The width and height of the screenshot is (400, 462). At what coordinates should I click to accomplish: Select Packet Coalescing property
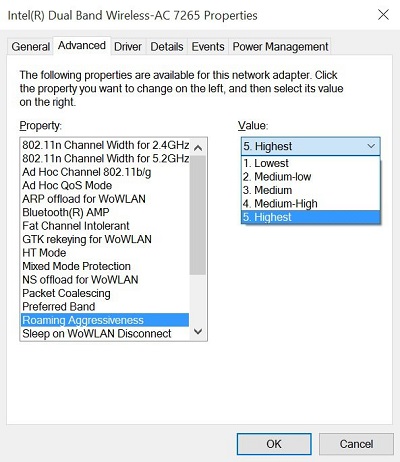(105, 293)
